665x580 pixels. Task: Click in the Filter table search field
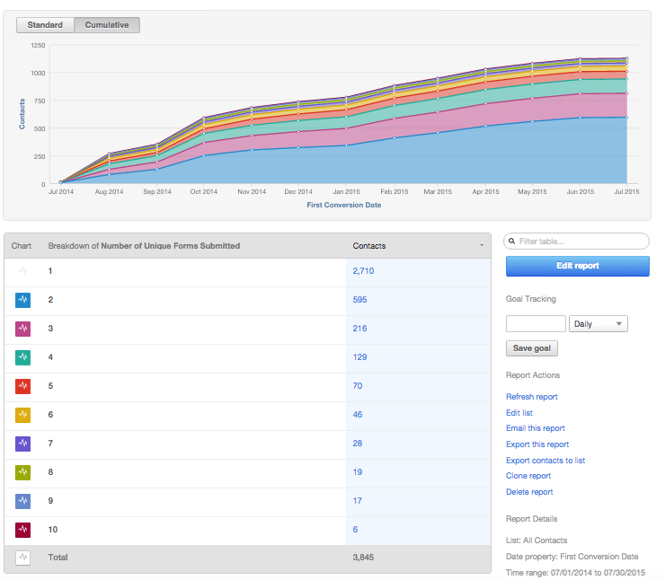(583, 241)
